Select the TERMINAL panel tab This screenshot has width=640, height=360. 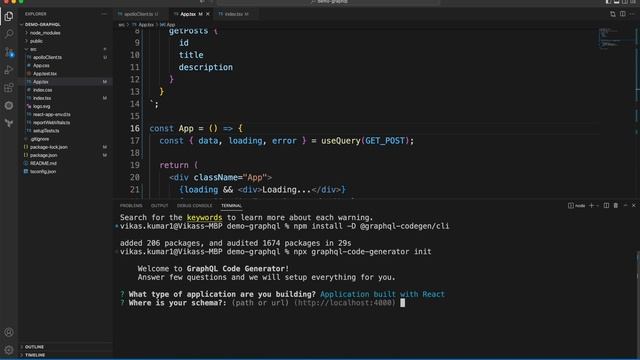(x=231, y=205)
